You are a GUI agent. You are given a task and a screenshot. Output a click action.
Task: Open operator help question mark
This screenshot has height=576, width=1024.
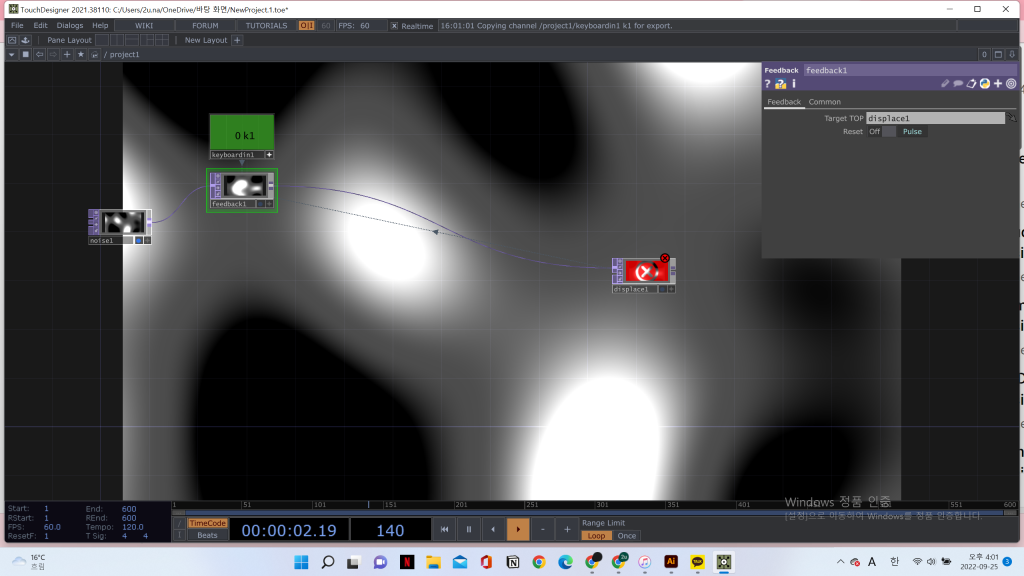point(767,84)
